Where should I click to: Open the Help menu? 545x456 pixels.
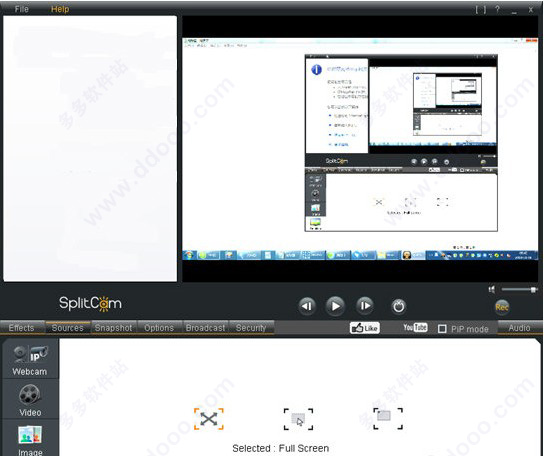point(60,9)
